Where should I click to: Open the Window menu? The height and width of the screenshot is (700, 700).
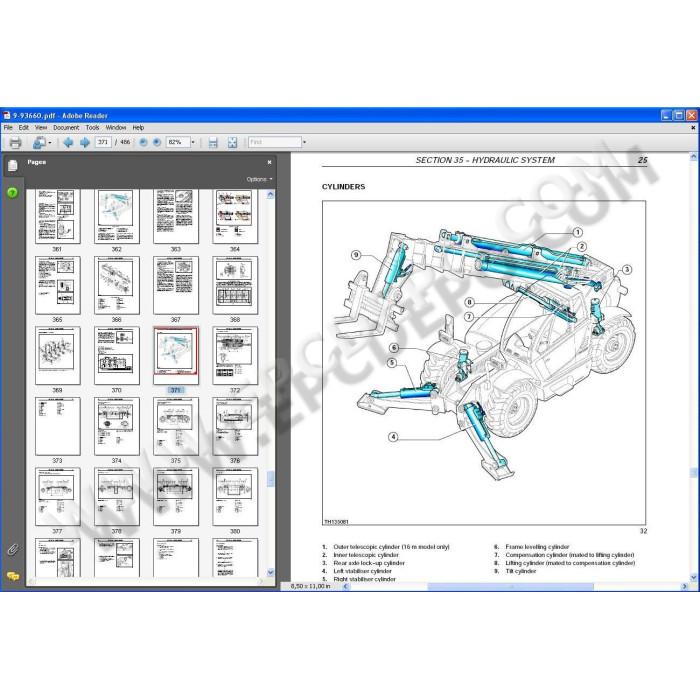[x=116, y=127]
